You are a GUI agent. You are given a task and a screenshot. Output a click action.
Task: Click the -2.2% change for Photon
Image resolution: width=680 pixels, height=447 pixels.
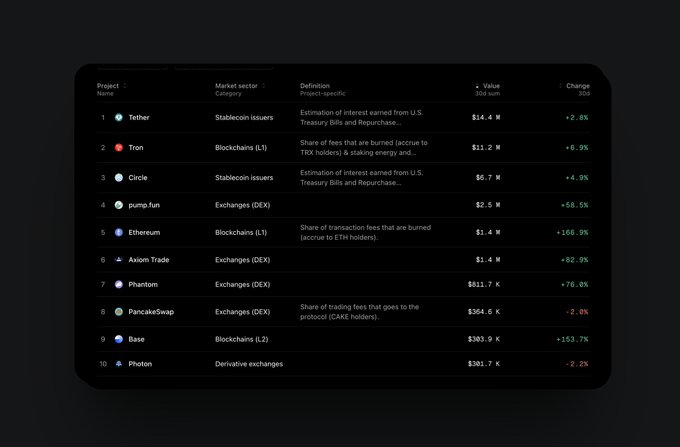tap(577, 364)
